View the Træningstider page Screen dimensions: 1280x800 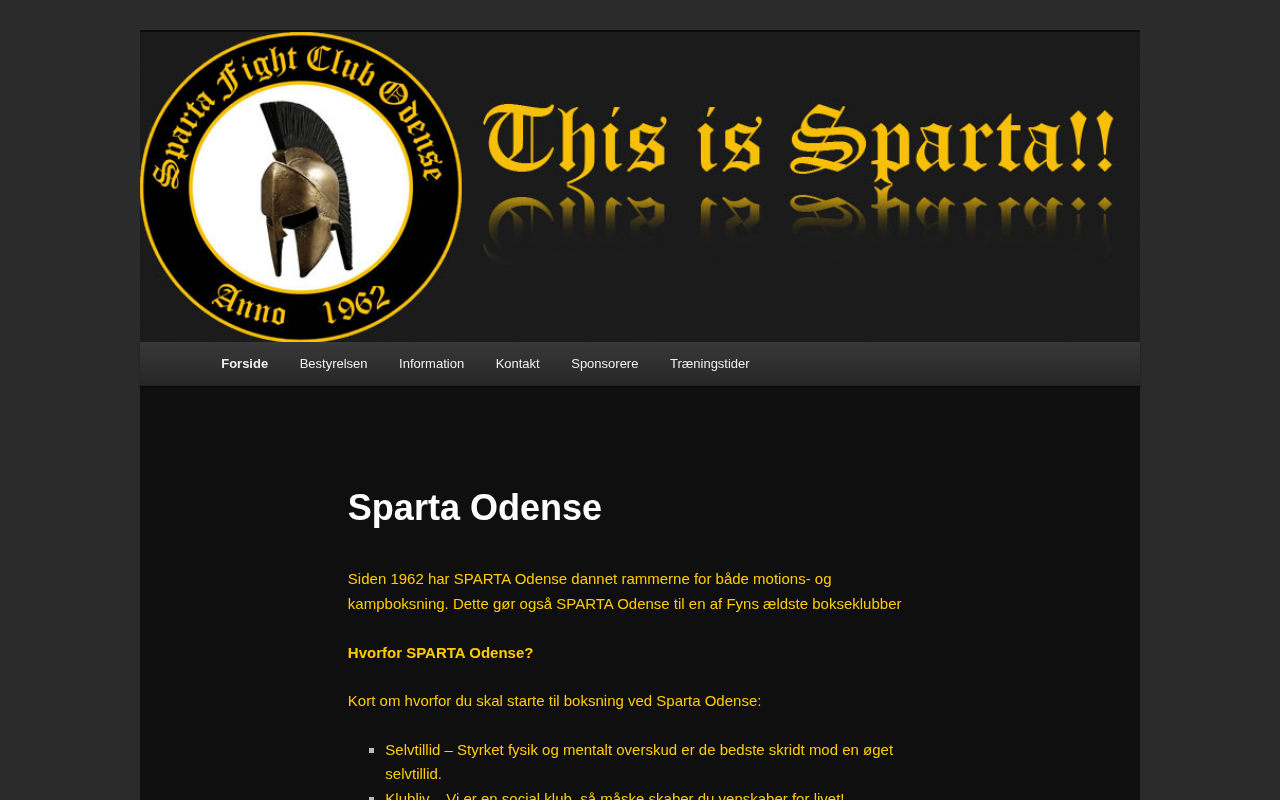click(x=709, y=364)
